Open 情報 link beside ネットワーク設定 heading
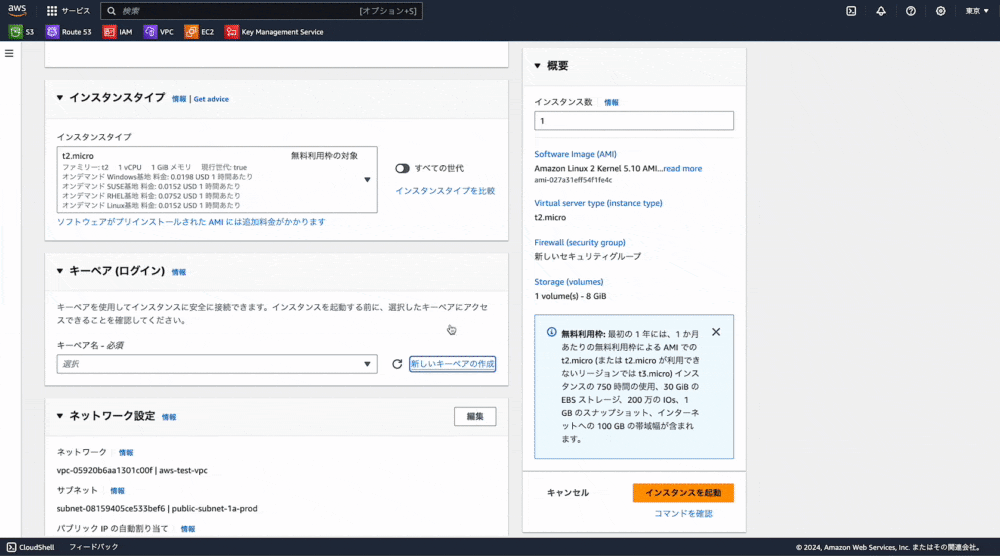 tap(169, 417)
